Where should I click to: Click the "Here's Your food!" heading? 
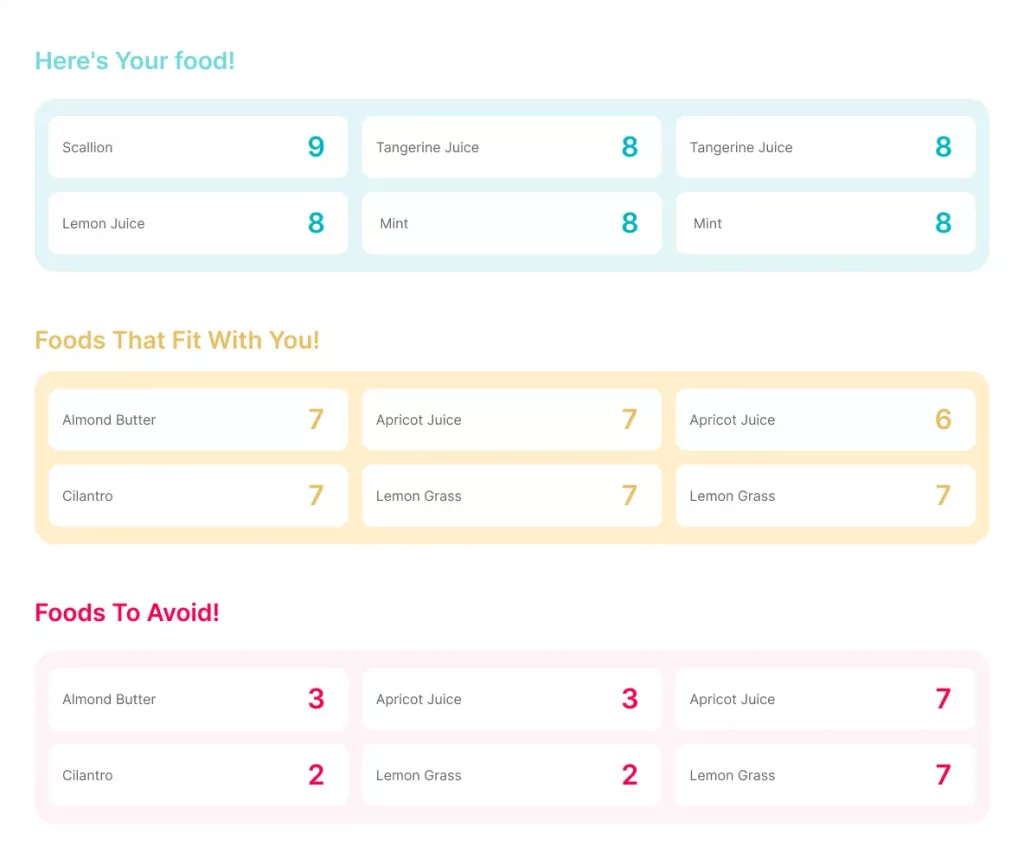pyautogui.click(x=135, y=61)
